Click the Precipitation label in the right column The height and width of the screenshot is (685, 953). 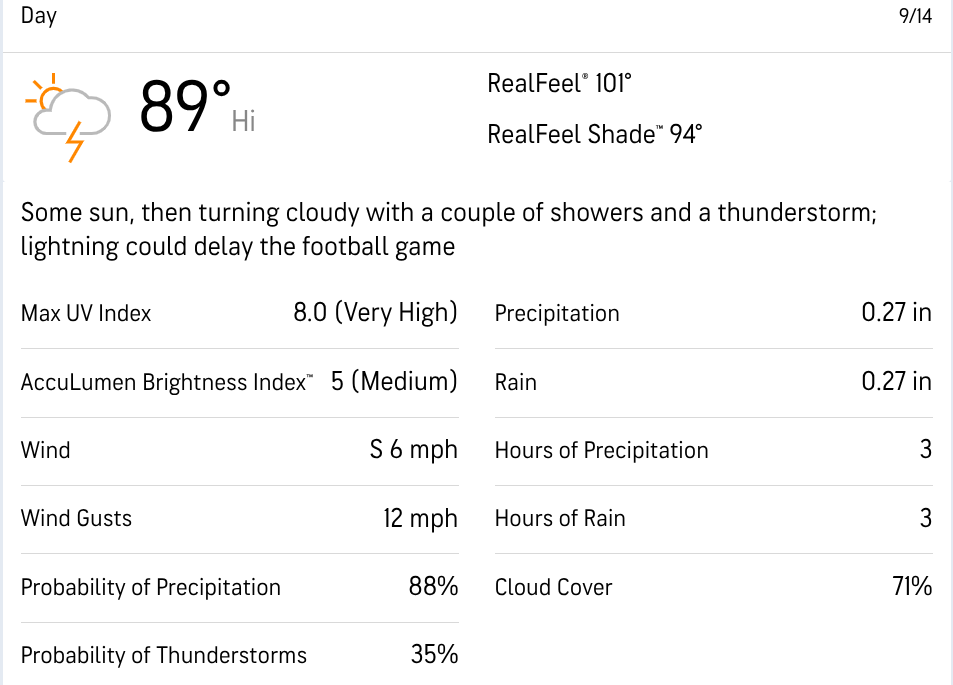pos(557,314)
